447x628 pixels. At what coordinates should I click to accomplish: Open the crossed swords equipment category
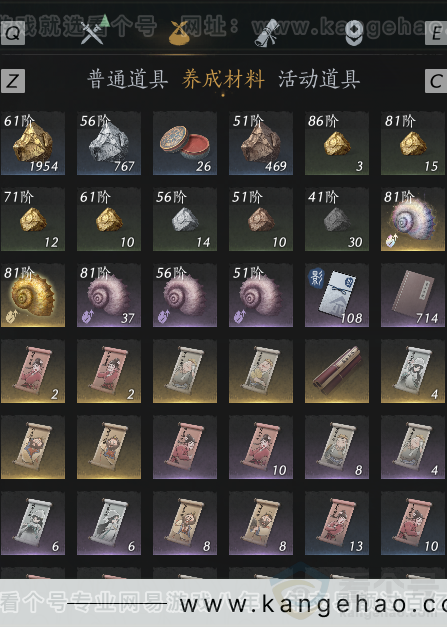pos(92,32)
